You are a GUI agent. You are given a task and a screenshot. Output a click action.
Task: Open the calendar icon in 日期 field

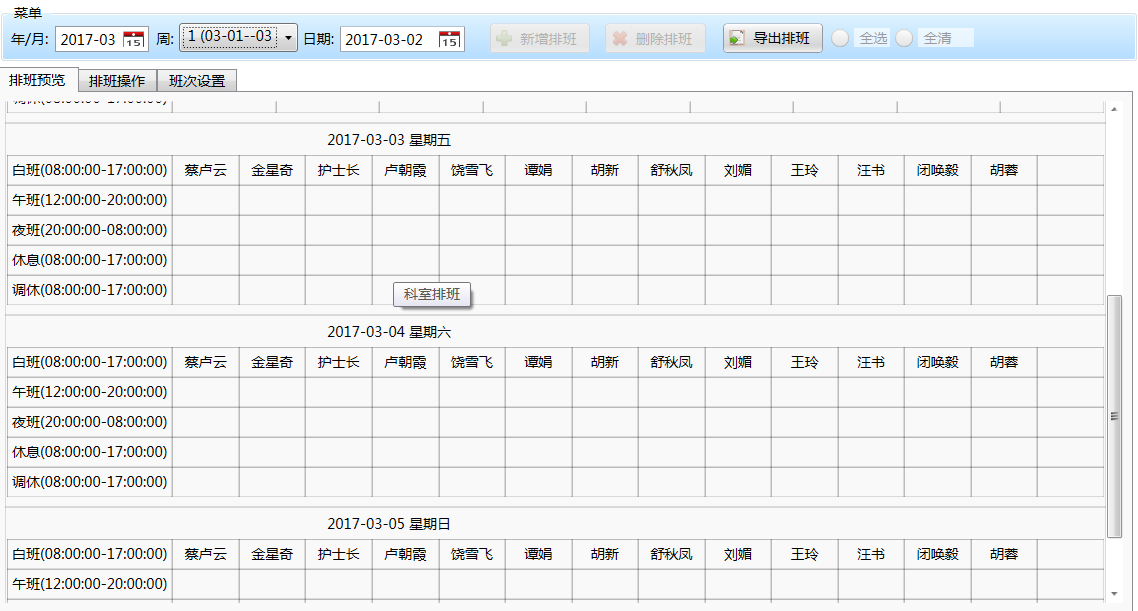pos(450,40)
